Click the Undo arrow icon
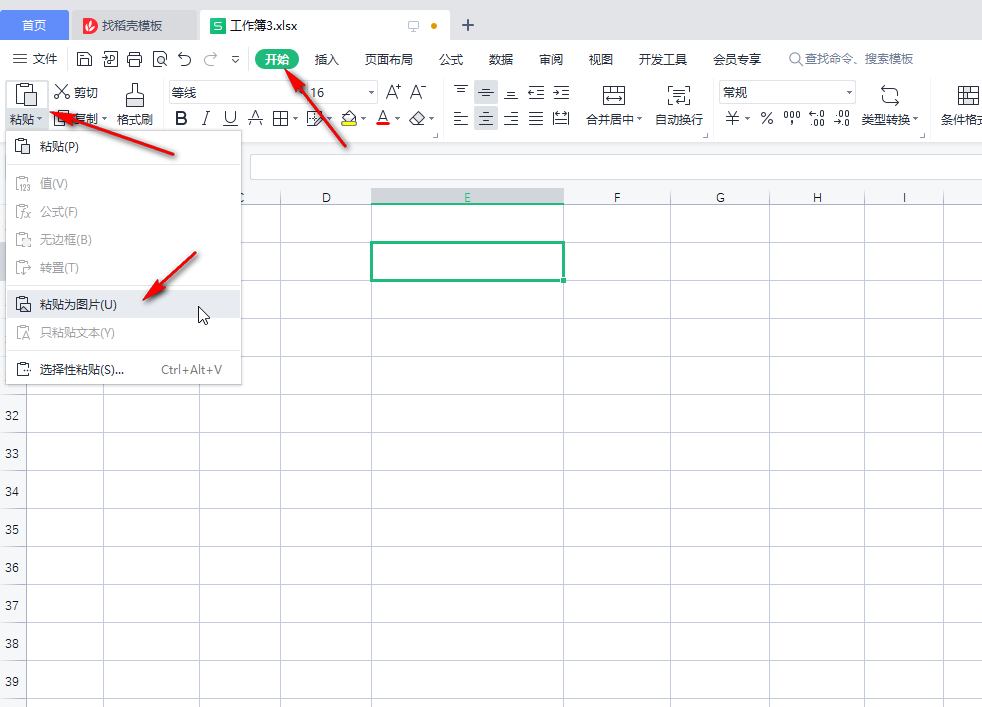The width and height of the screenshot is (982, 707). click(184, 59)
